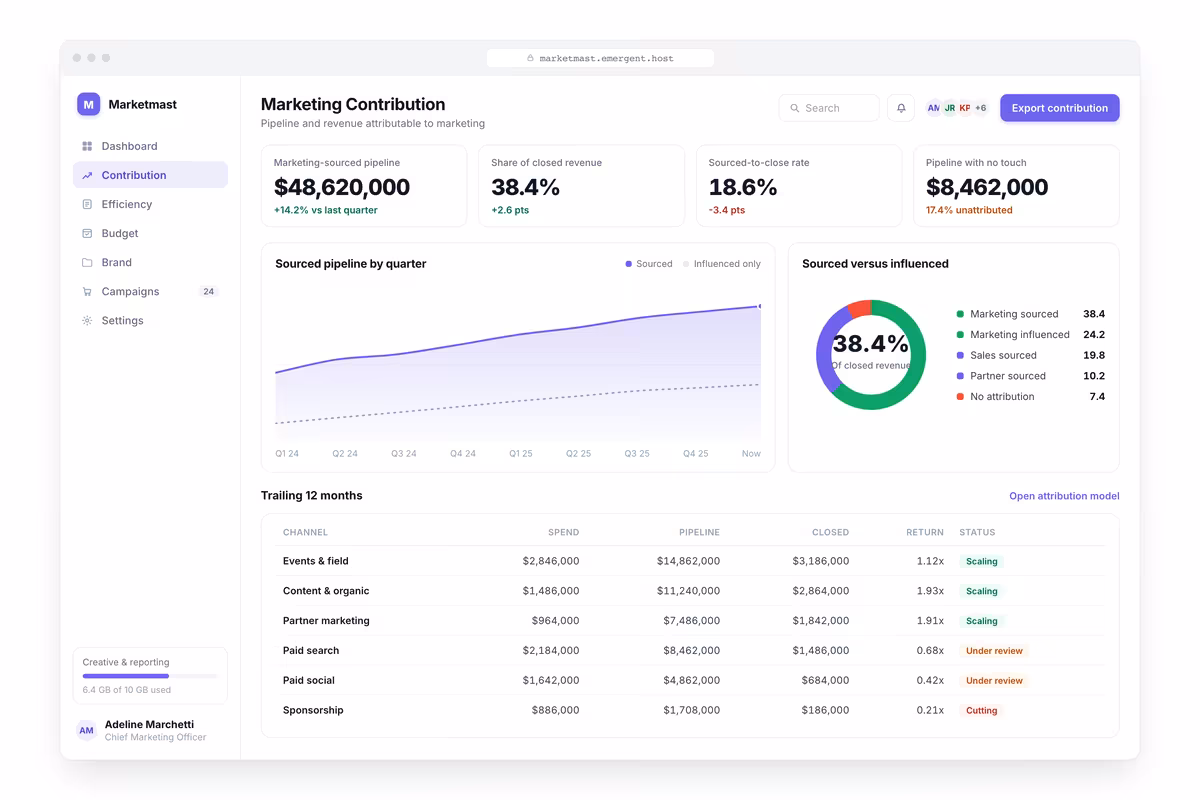Click the Cutting status badge
Image resolution: width=1200 pixels, height=800 pixels.
point(981,710)
